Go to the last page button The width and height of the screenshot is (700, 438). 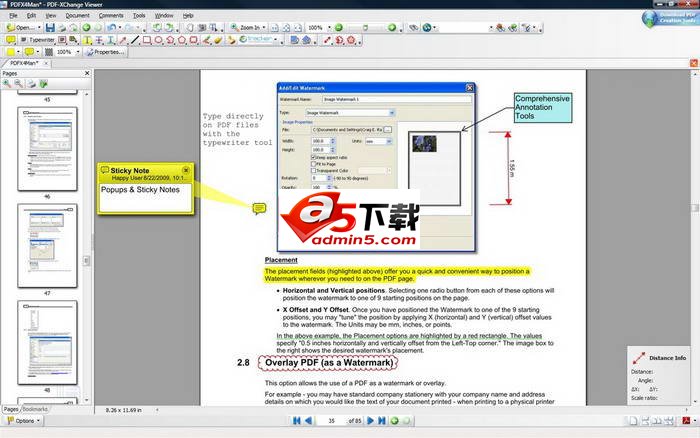click(x=382, y=421)
